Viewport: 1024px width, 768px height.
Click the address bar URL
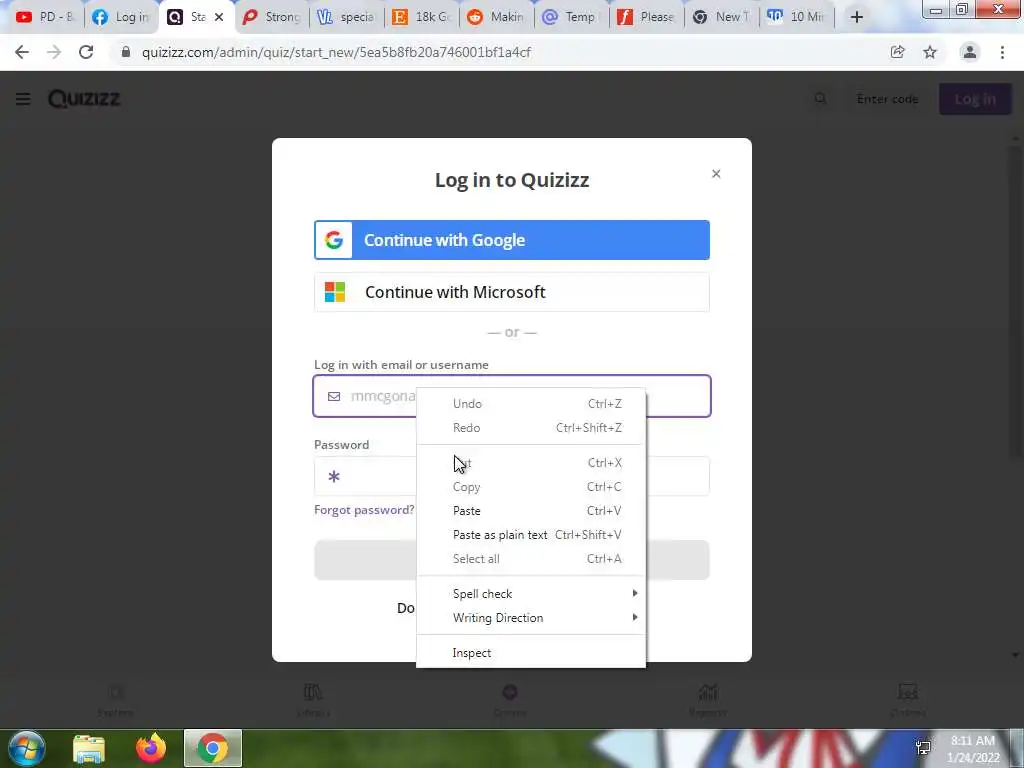pyautogui.click(x=336, y=52)
